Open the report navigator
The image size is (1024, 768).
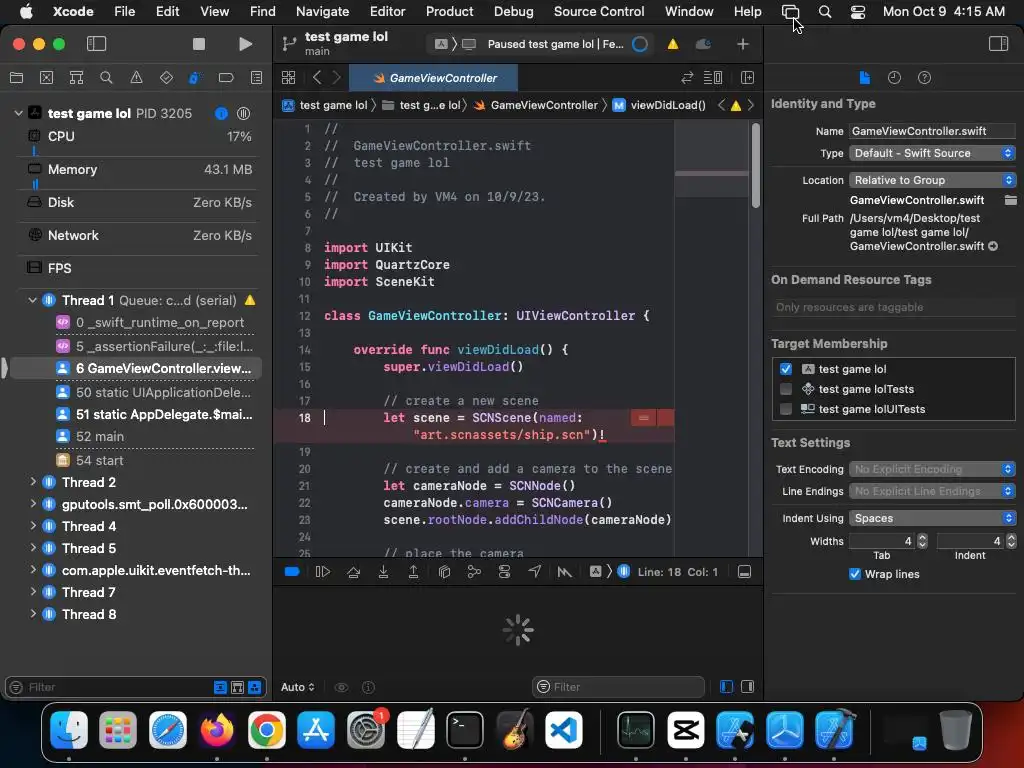coord(256,78)
